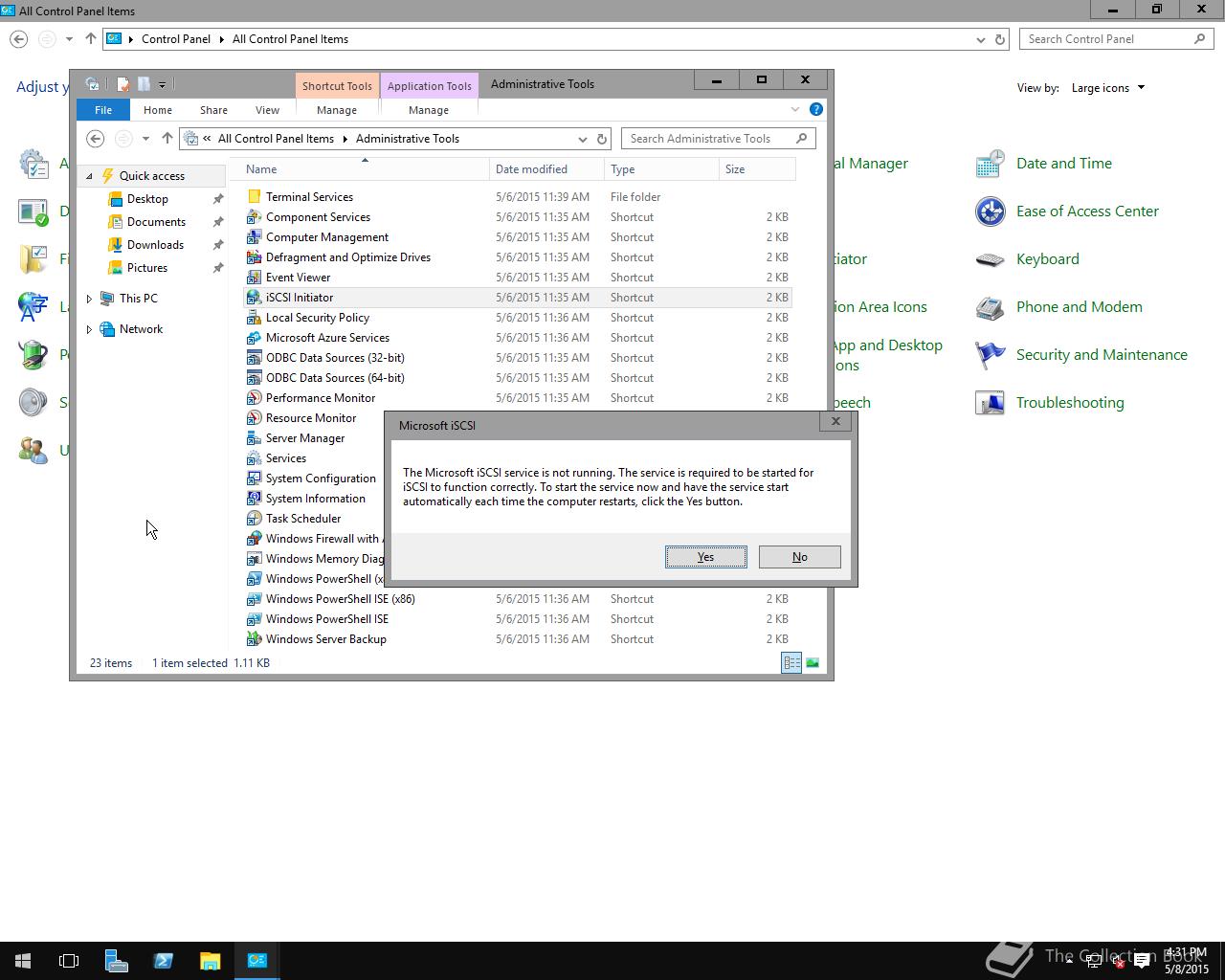Switch to large icons view button

(812, 662)
